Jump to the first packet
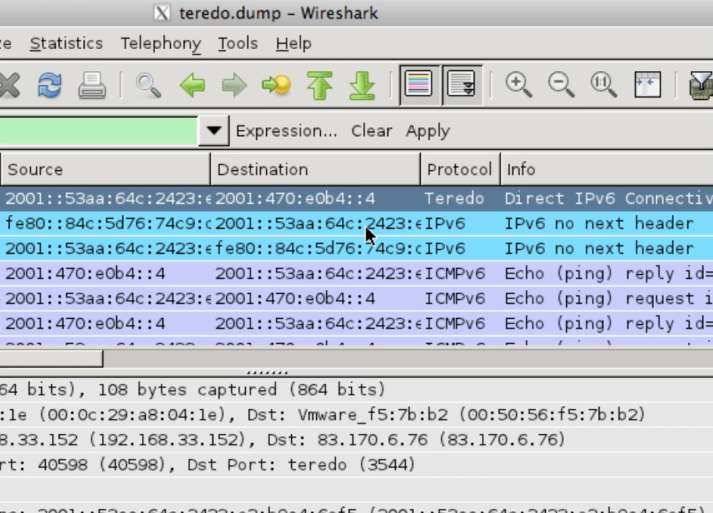 click(x=320, y=85)
